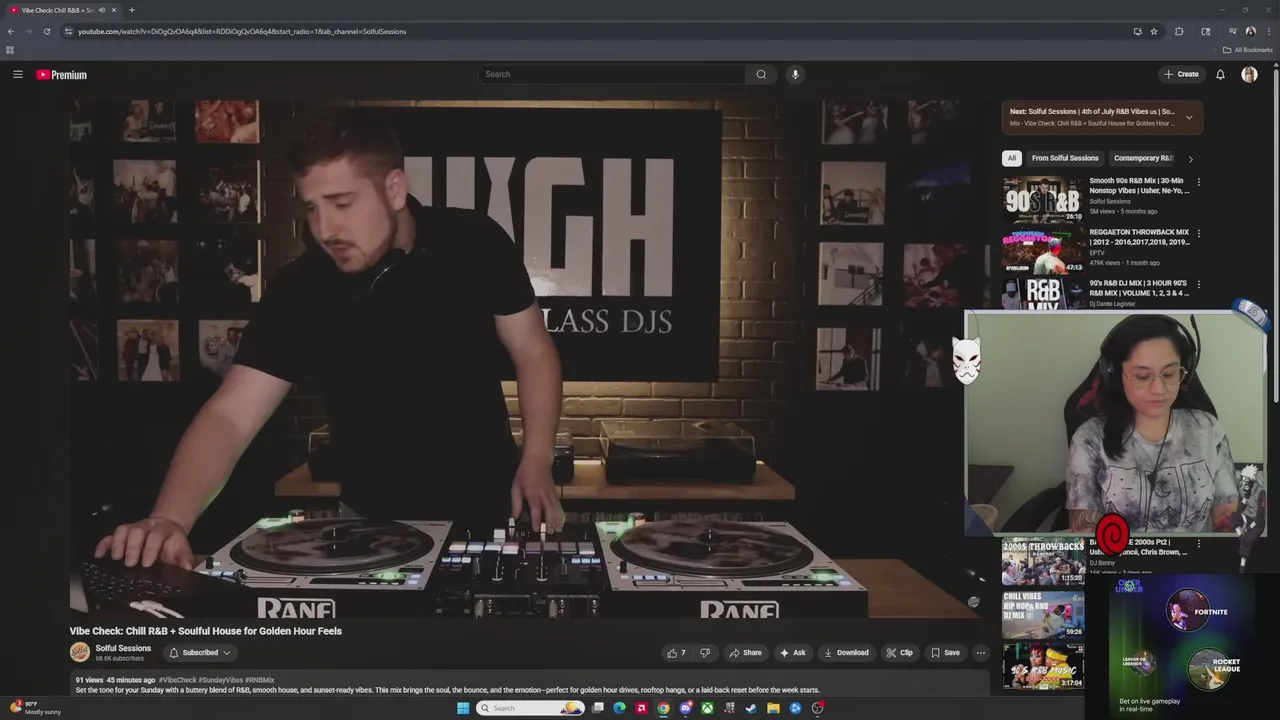The width and height of the screenshot is (1280, 720).
Task: Open Chrome apps grid in bookmarks bar
Action: point(10,50)
